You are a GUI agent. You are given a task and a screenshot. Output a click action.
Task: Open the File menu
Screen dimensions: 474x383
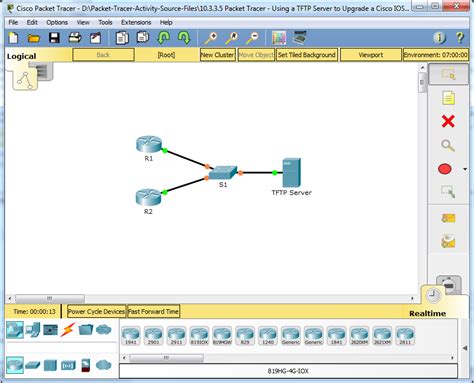tap(13, 22)
